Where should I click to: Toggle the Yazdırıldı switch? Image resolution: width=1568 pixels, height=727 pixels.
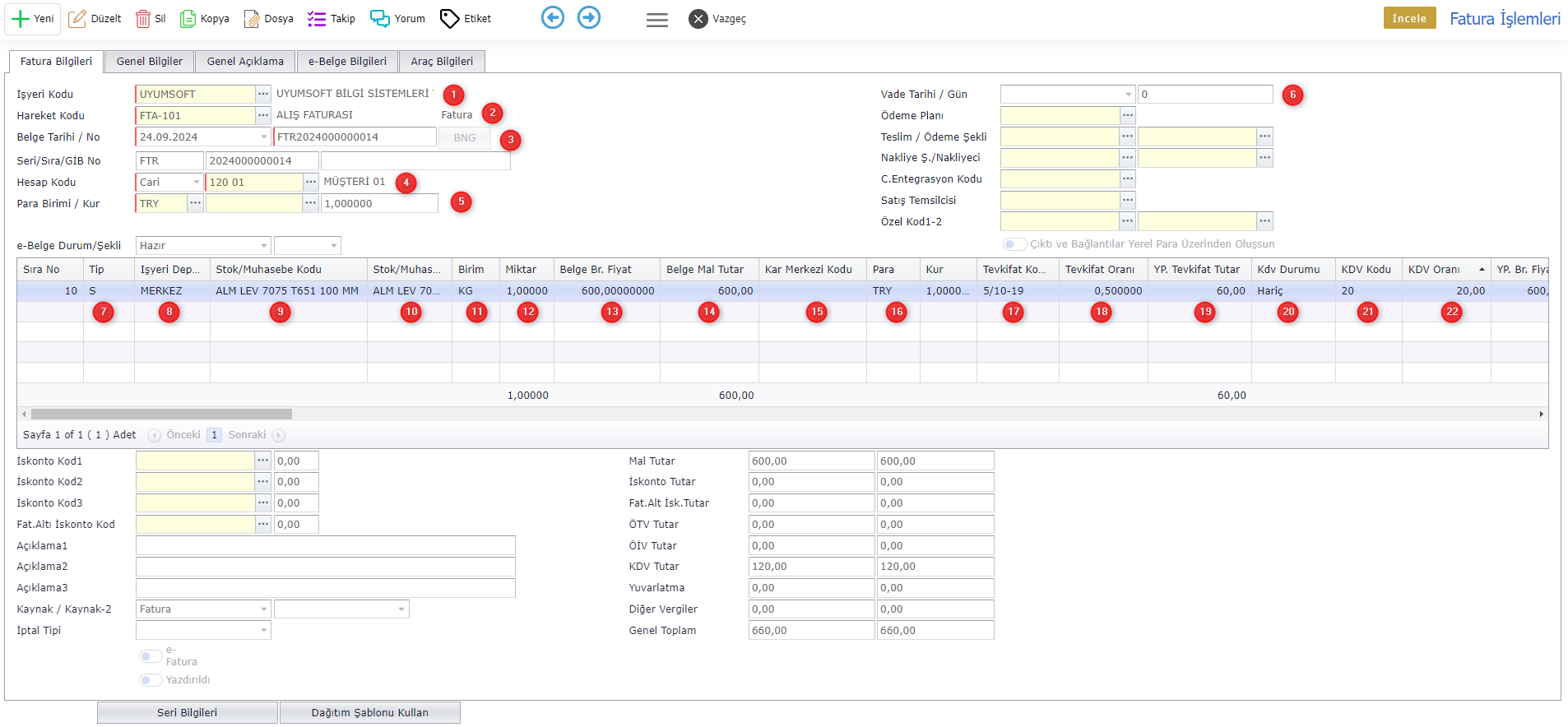[x=151, y=680]
